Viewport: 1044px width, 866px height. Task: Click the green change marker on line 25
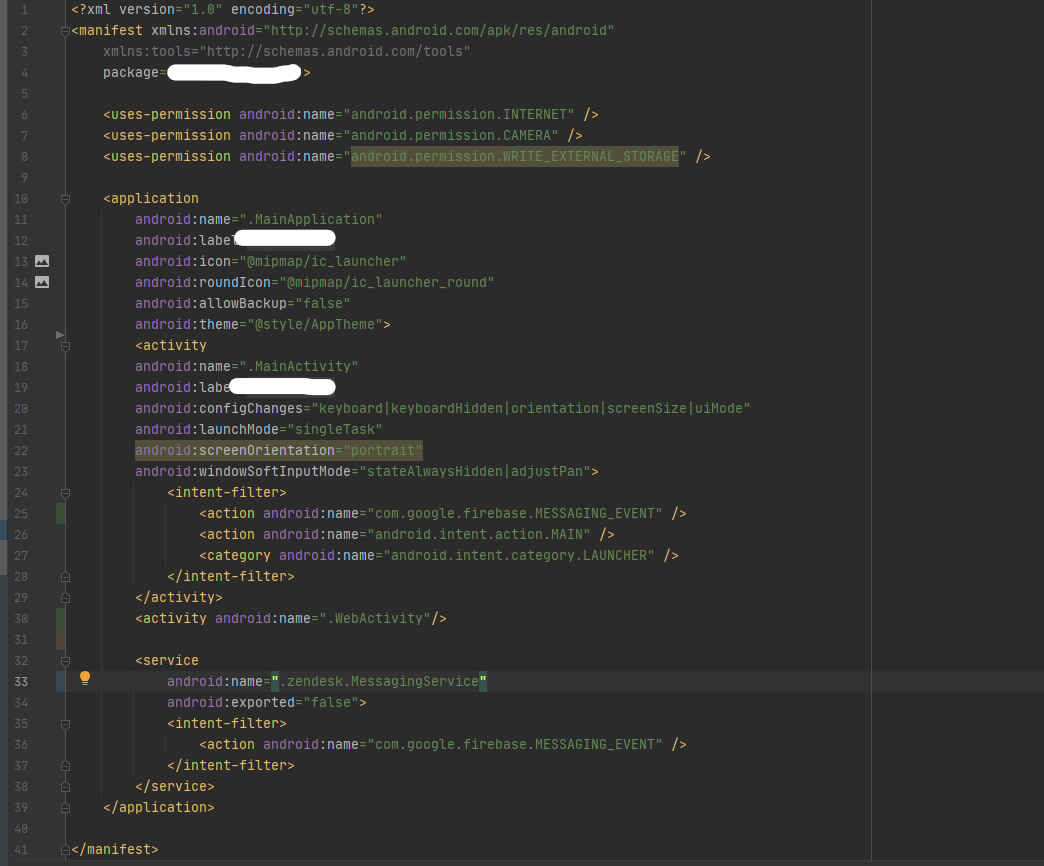pyautogui.click(x=61, y=513)
